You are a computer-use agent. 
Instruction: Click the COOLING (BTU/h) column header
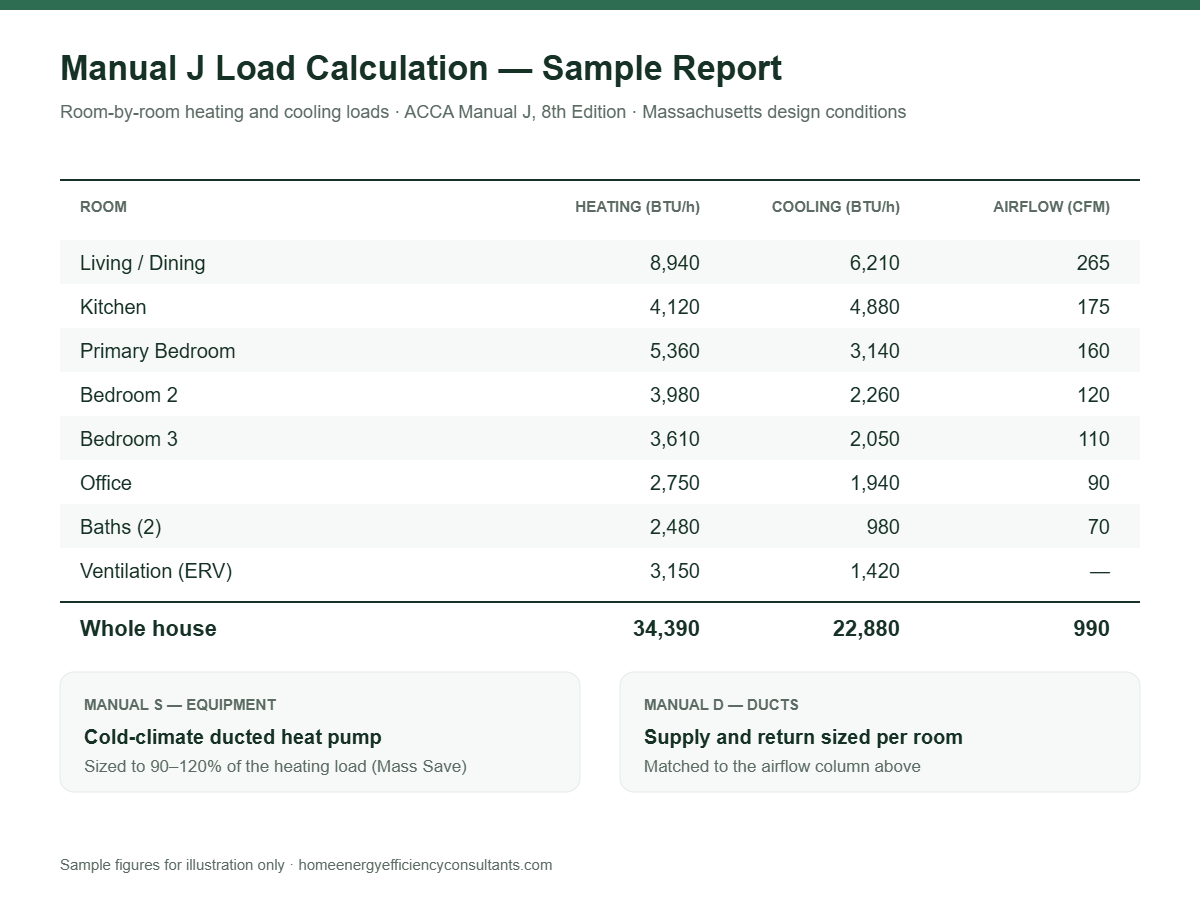tap(836, 207)
